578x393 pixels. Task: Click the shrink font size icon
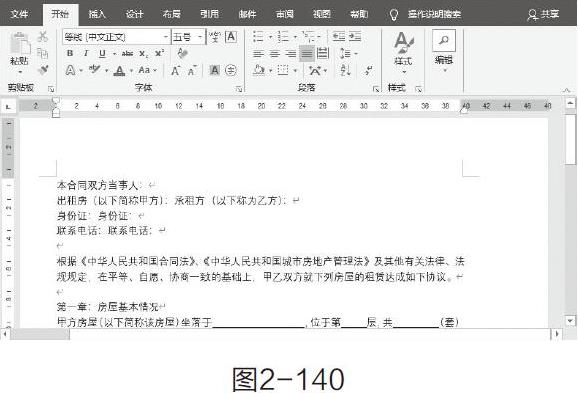click(x=192, y=70)
